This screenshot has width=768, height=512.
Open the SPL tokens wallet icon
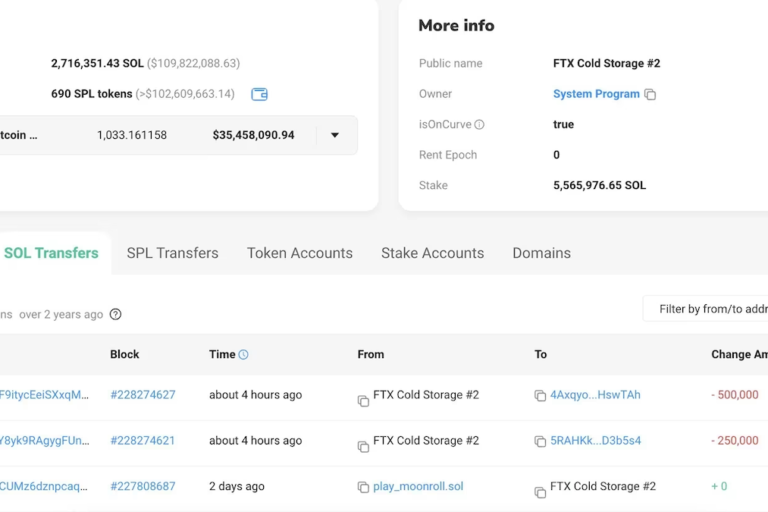259,94
